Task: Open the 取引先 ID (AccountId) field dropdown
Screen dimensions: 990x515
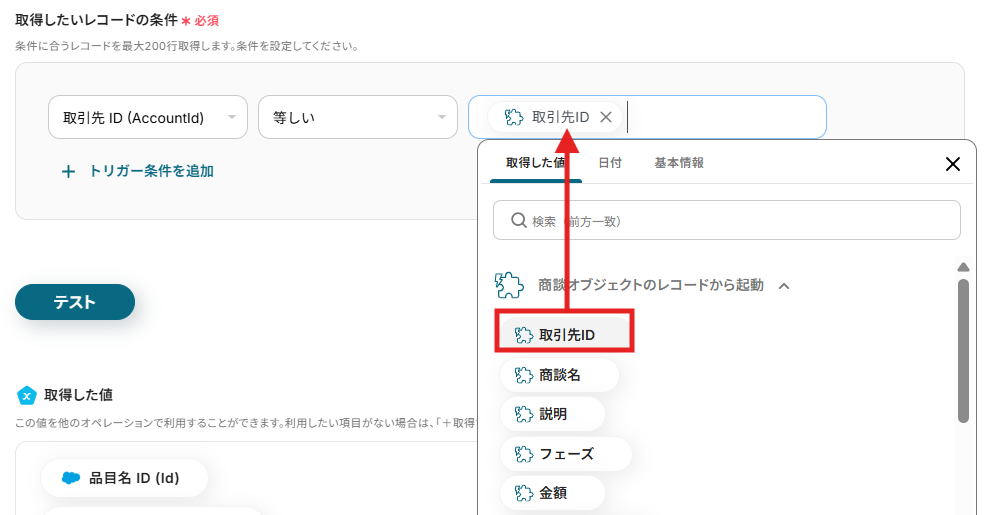Action: pyautogui.click(x=148, y=117)
